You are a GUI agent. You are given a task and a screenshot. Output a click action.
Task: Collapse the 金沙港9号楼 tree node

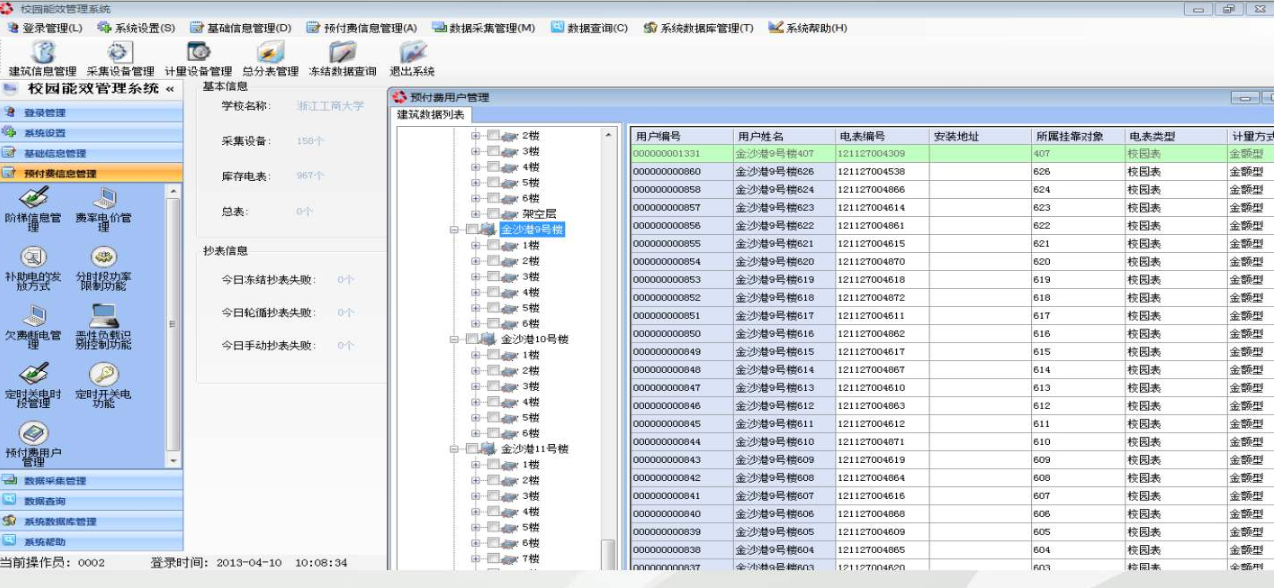455,230
